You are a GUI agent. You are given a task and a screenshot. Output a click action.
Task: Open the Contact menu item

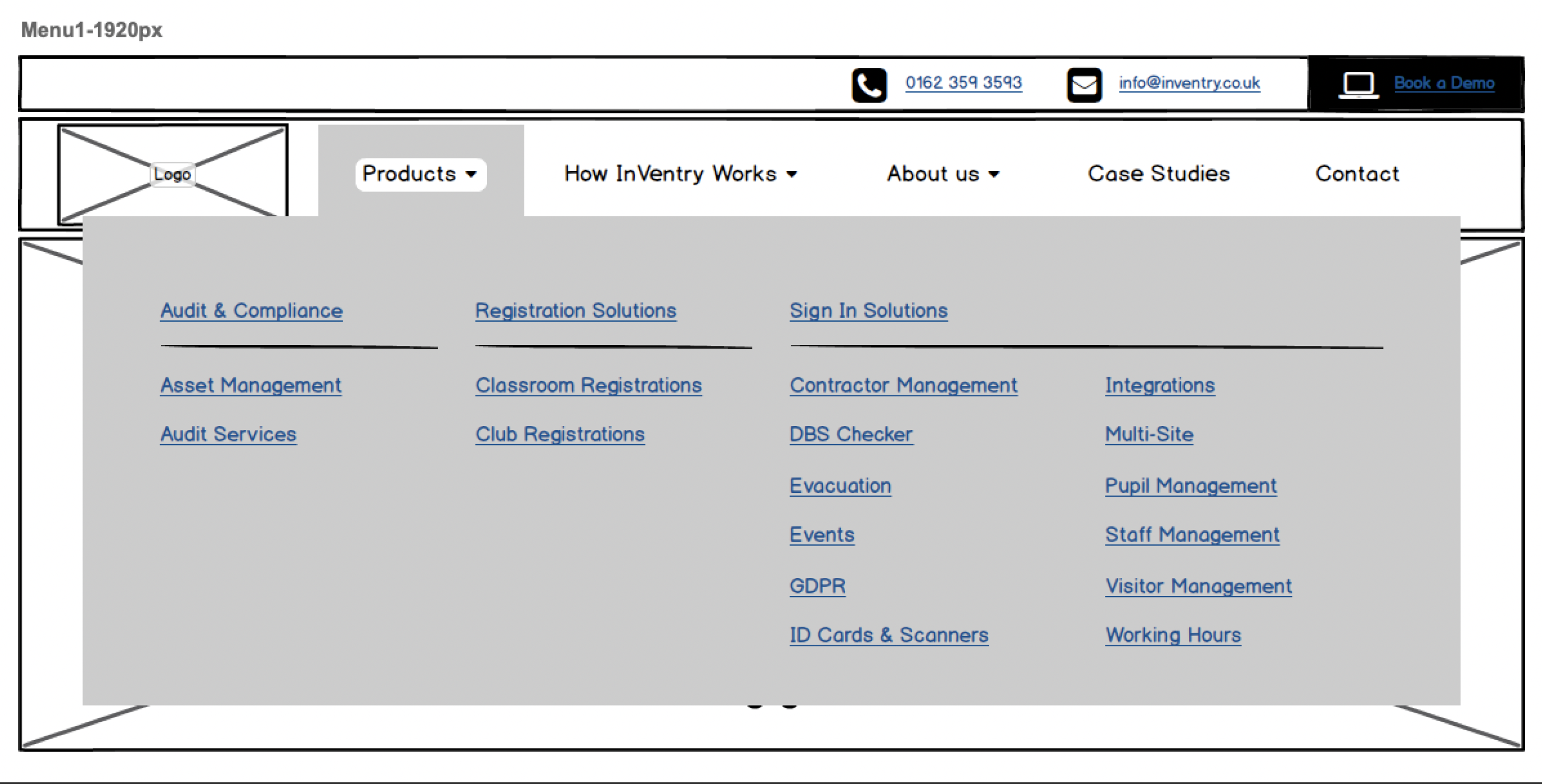pyautogui.click(x=1357, y=174)
